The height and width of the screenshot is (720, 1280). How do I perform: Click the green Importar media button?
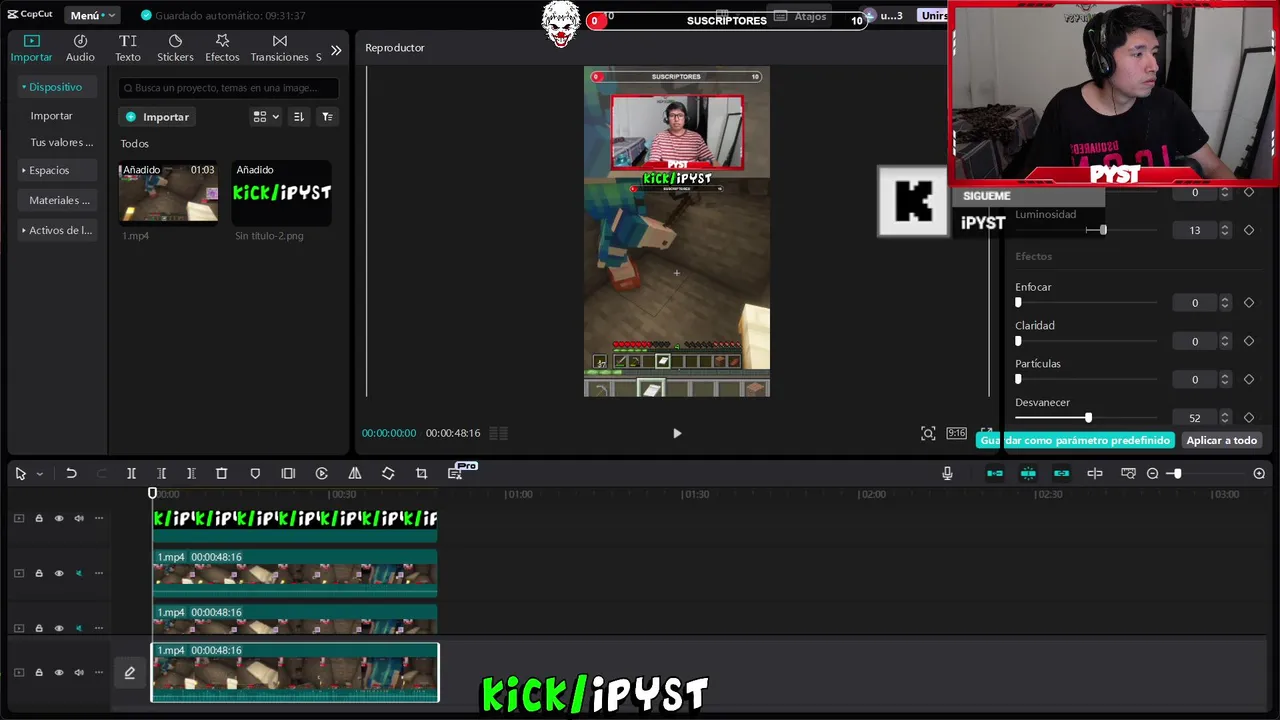157,117
